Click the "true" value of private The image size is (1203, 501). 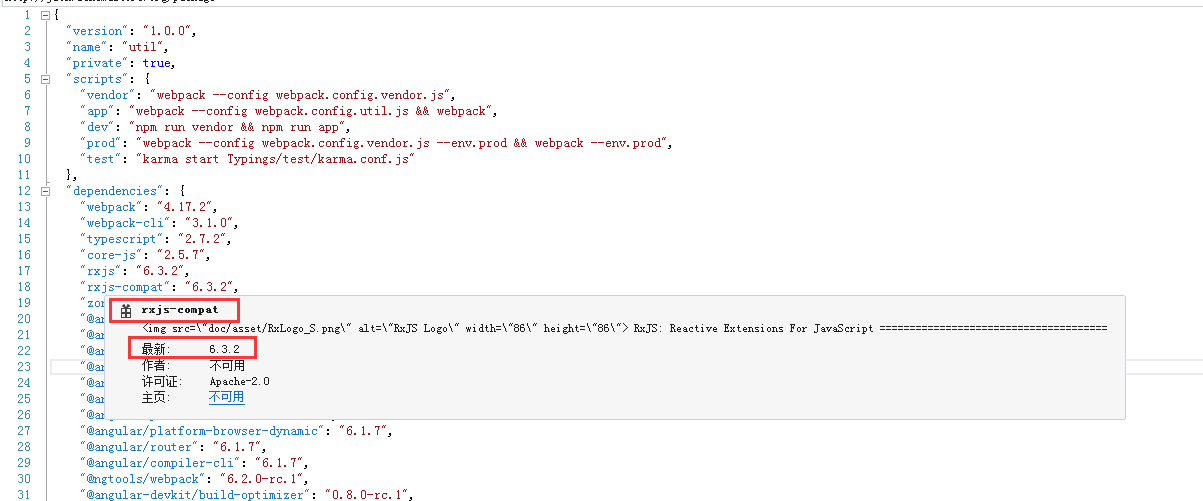point(158,63)
